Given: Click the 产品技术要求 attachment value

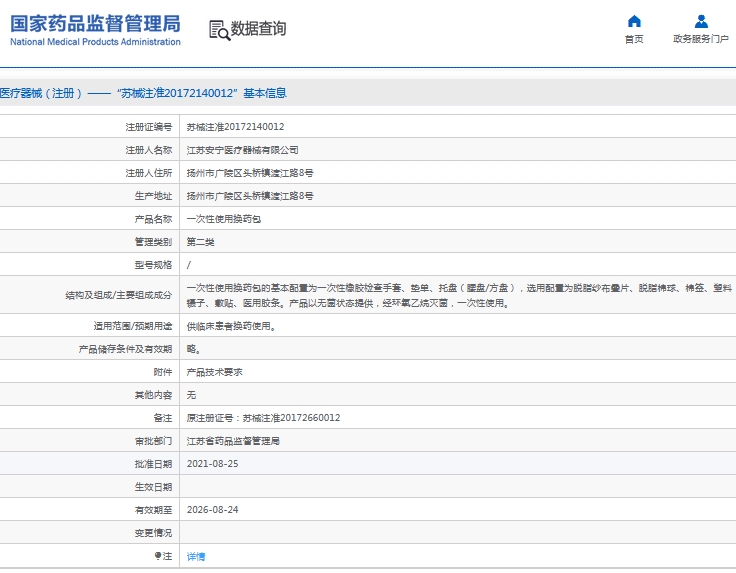Looking at the screenshot, I should click(215, 372).
